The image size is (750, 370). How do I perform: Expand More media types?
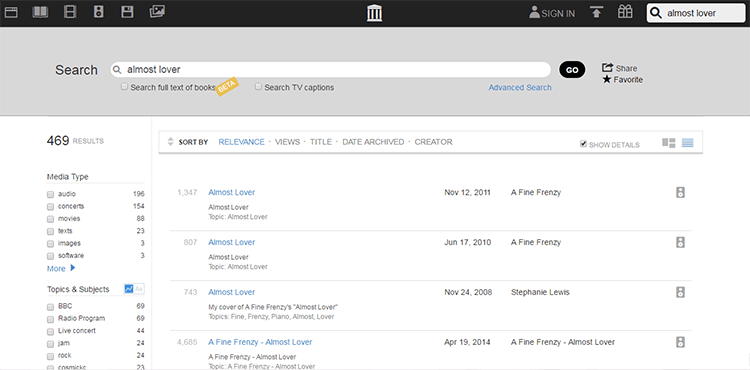click(x=61, y=268)
